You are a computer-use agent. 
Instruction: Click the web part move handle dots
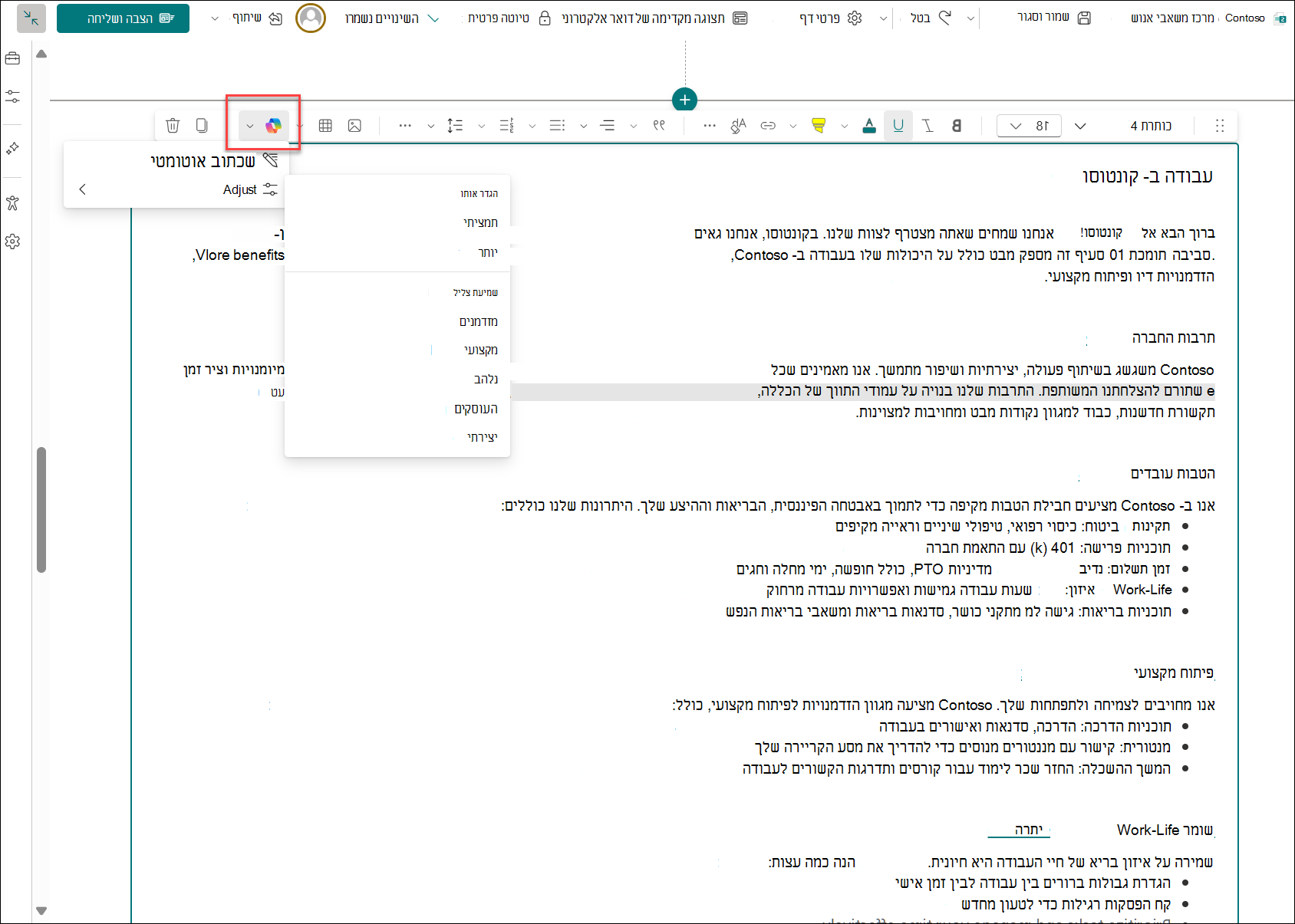(x=1220, y=126)
